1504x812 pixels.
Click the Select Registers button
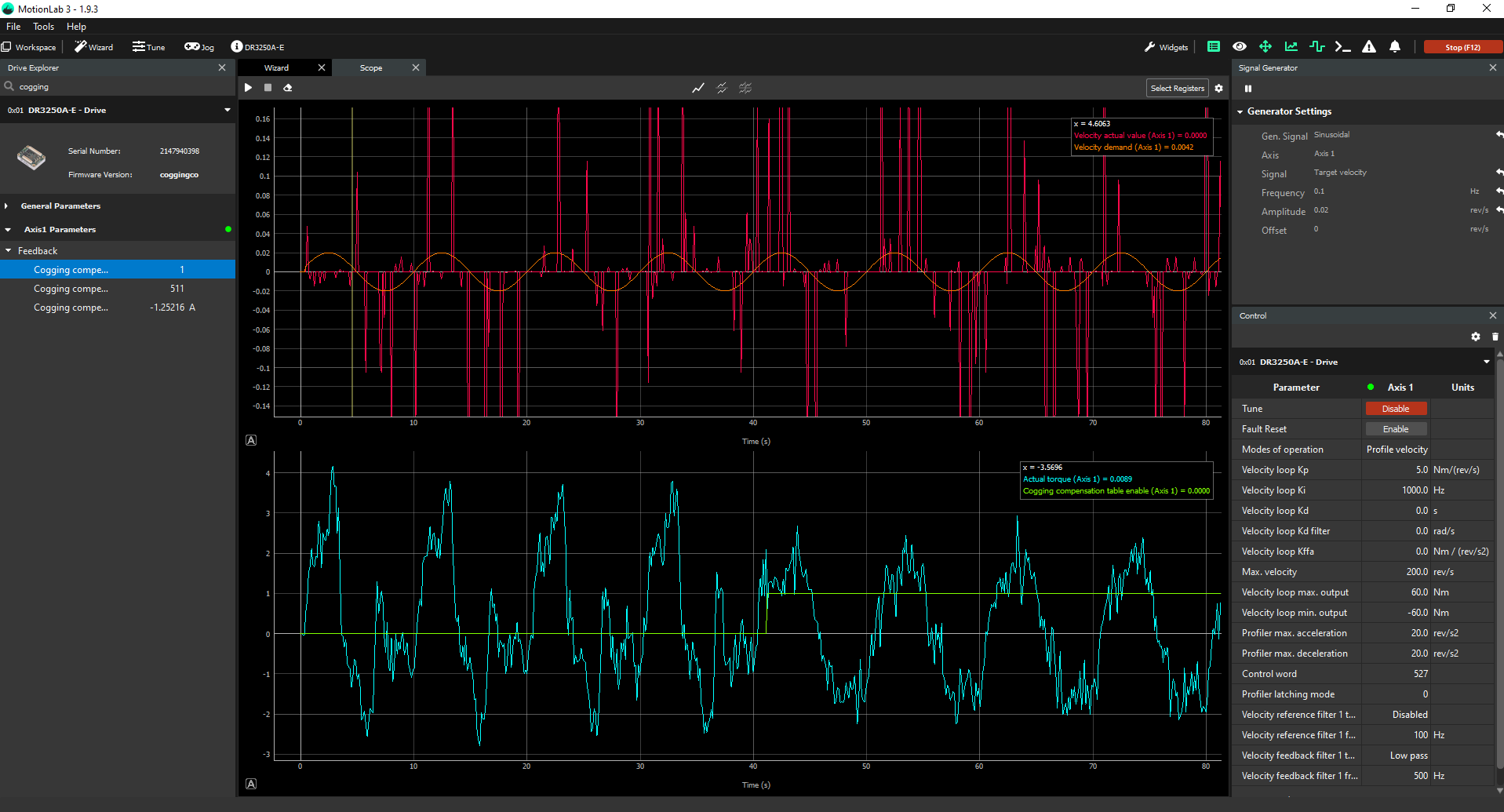coord(1177,88)
